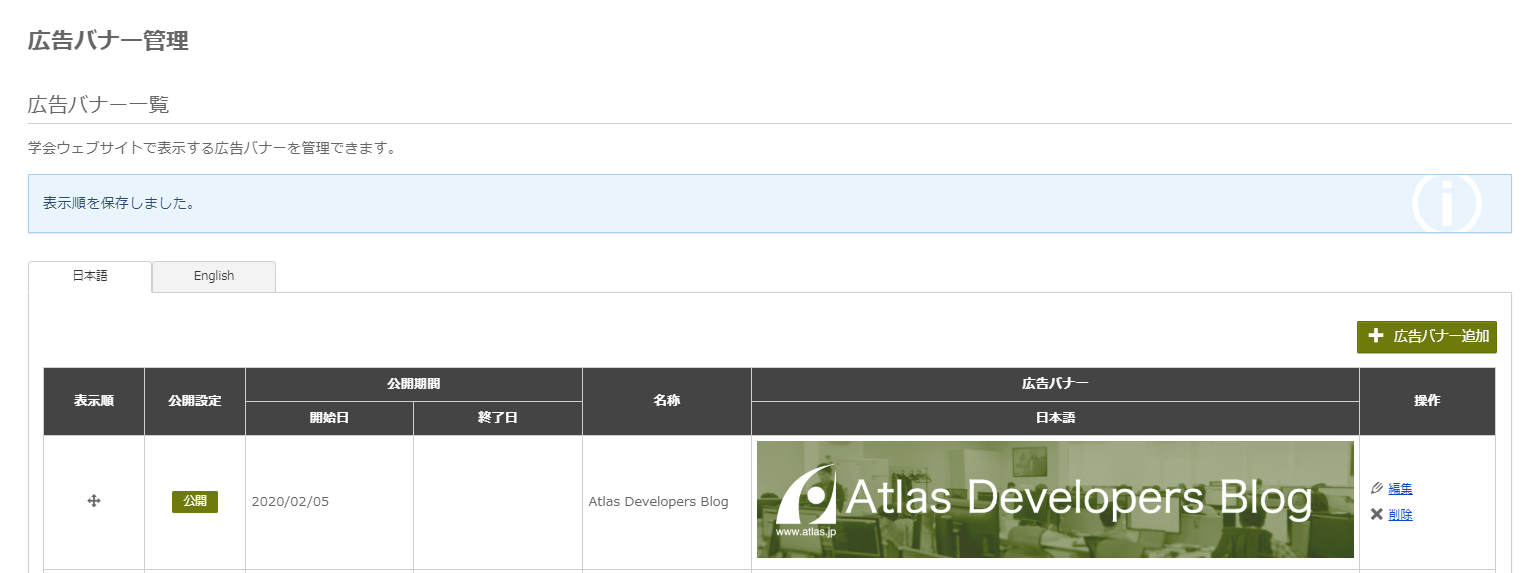Viewport: 1532px width, 573px height.
Task: Click the 終了日 sub-header
Action: pyautogui.click(x=498, y=418)
